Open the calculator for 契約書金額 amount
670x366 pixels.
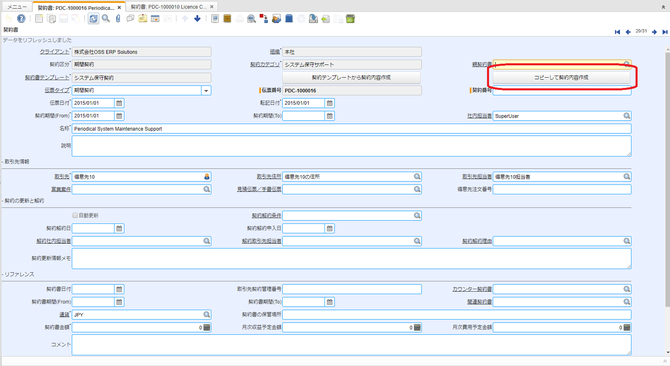[x=207, y=328]
